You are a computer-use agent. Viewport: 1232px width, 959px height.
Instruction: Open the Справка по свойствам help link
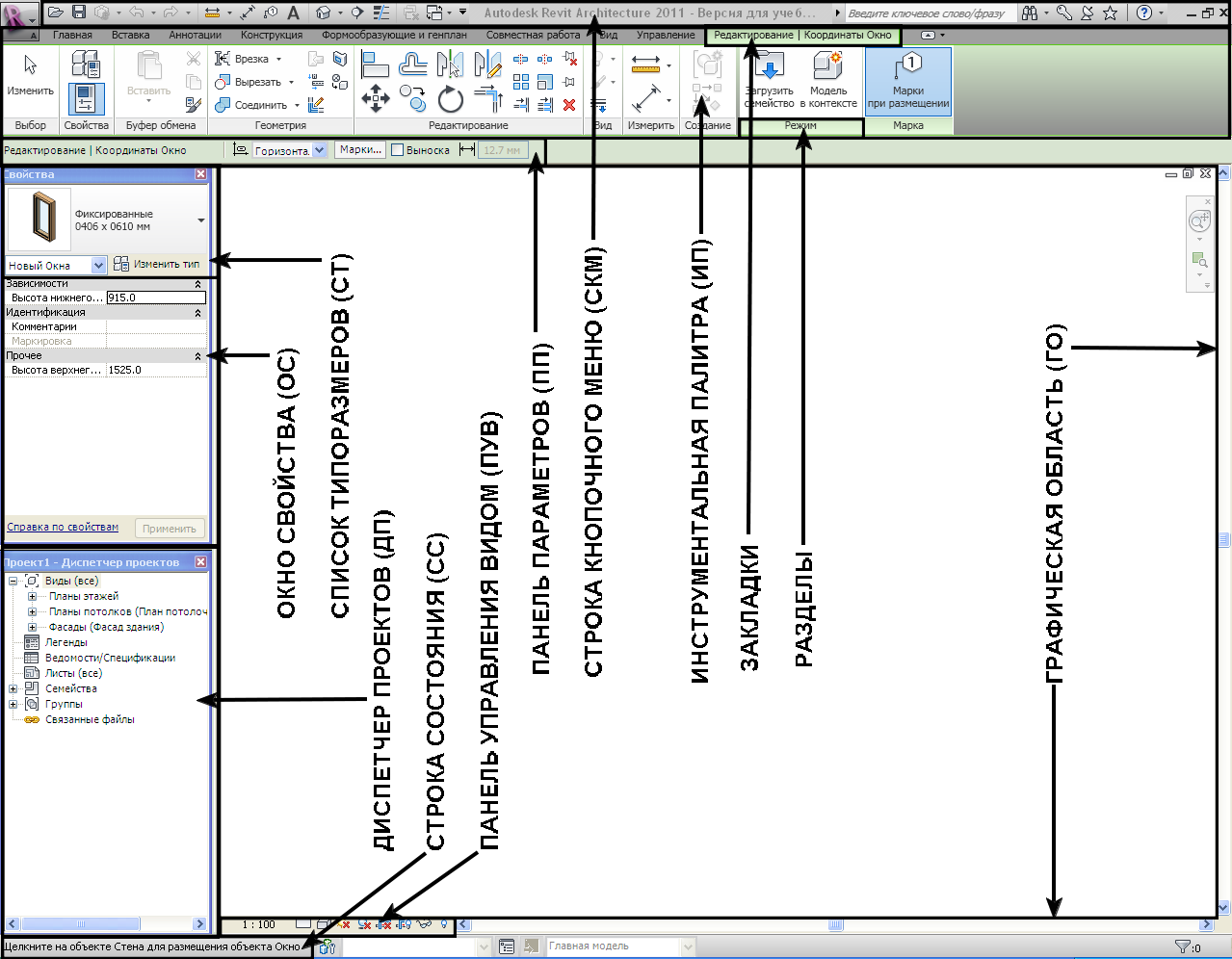click(63, 527)
